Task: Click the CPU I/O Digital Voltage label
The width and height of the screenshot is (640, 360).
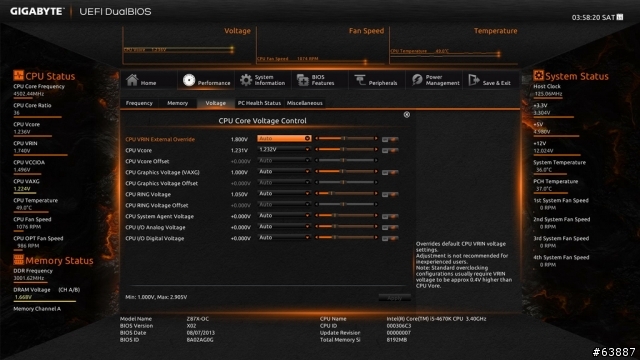Action: [x=154, y=238]
